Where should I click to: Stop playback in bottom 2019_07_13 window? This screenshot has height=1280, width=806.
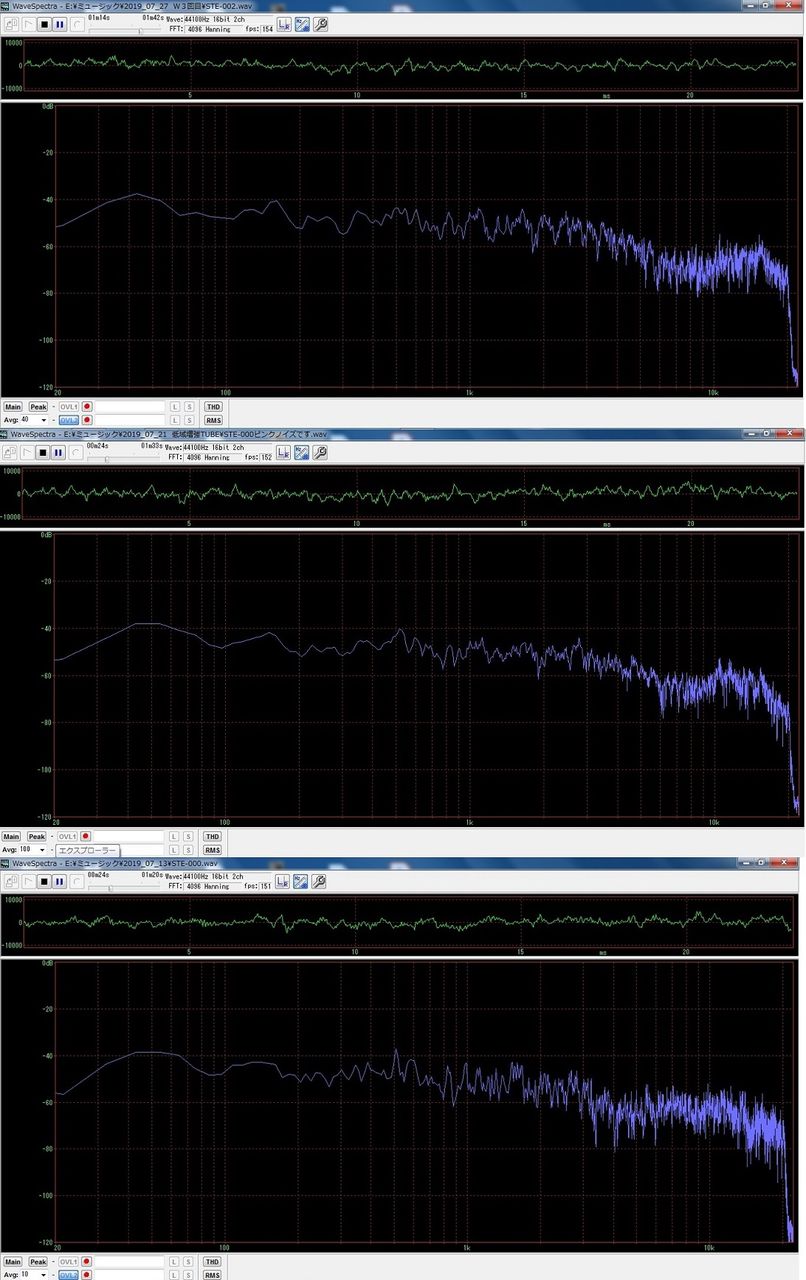[44, 882]
